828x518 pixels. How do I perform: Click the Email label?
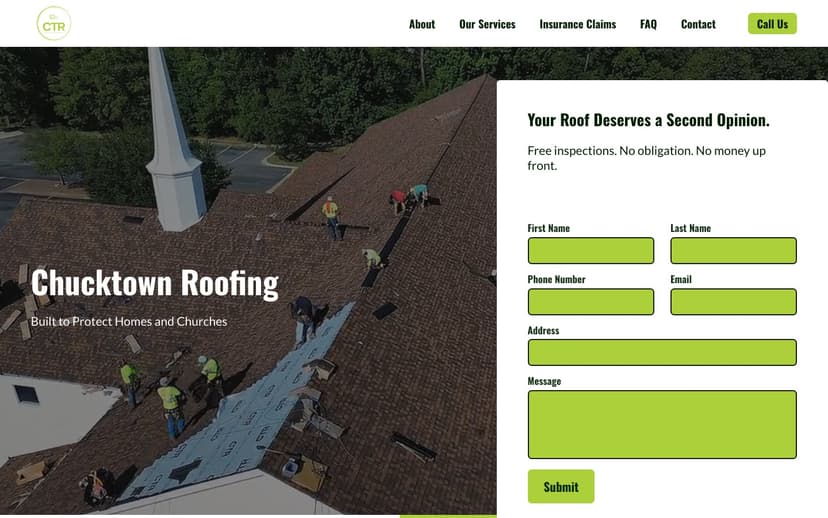[681, 279]
